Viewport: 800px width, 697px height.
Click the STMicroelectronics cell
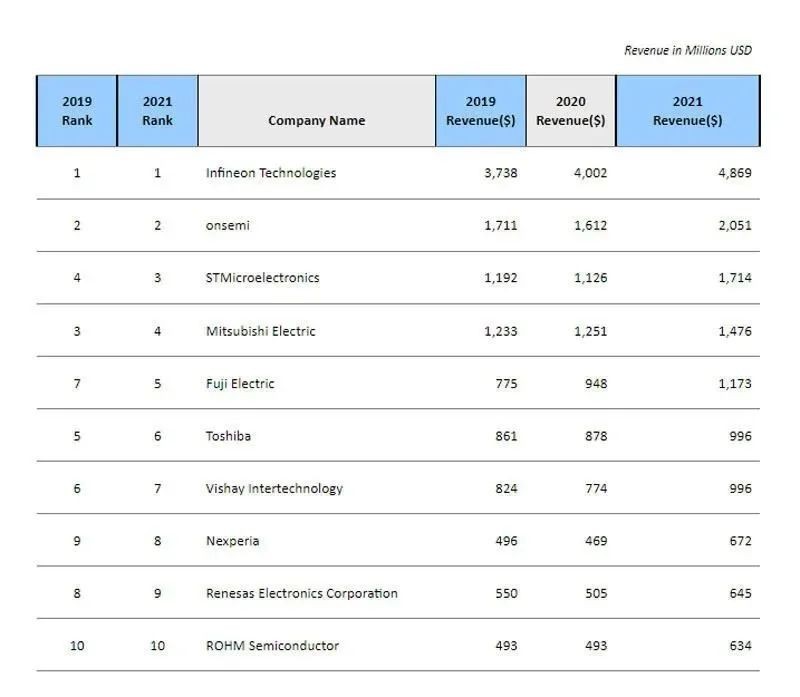click(262, 278)
